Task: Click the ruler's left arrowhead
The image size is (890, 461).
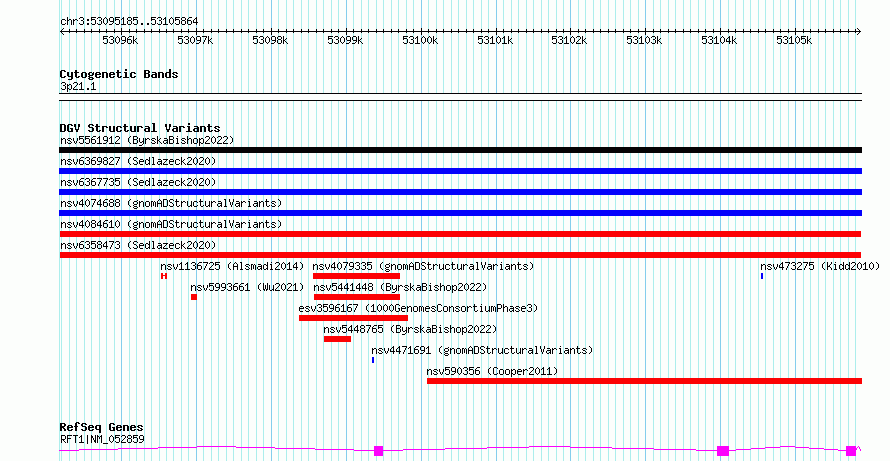Action: (62, 32)
